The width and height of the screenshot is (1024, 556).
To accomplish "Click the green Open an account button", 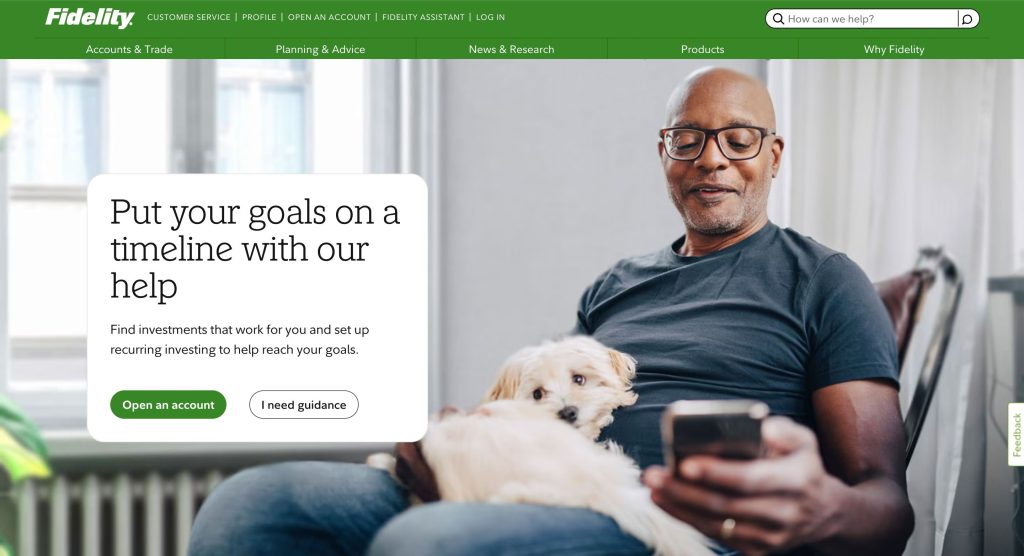I will point(168,405).
